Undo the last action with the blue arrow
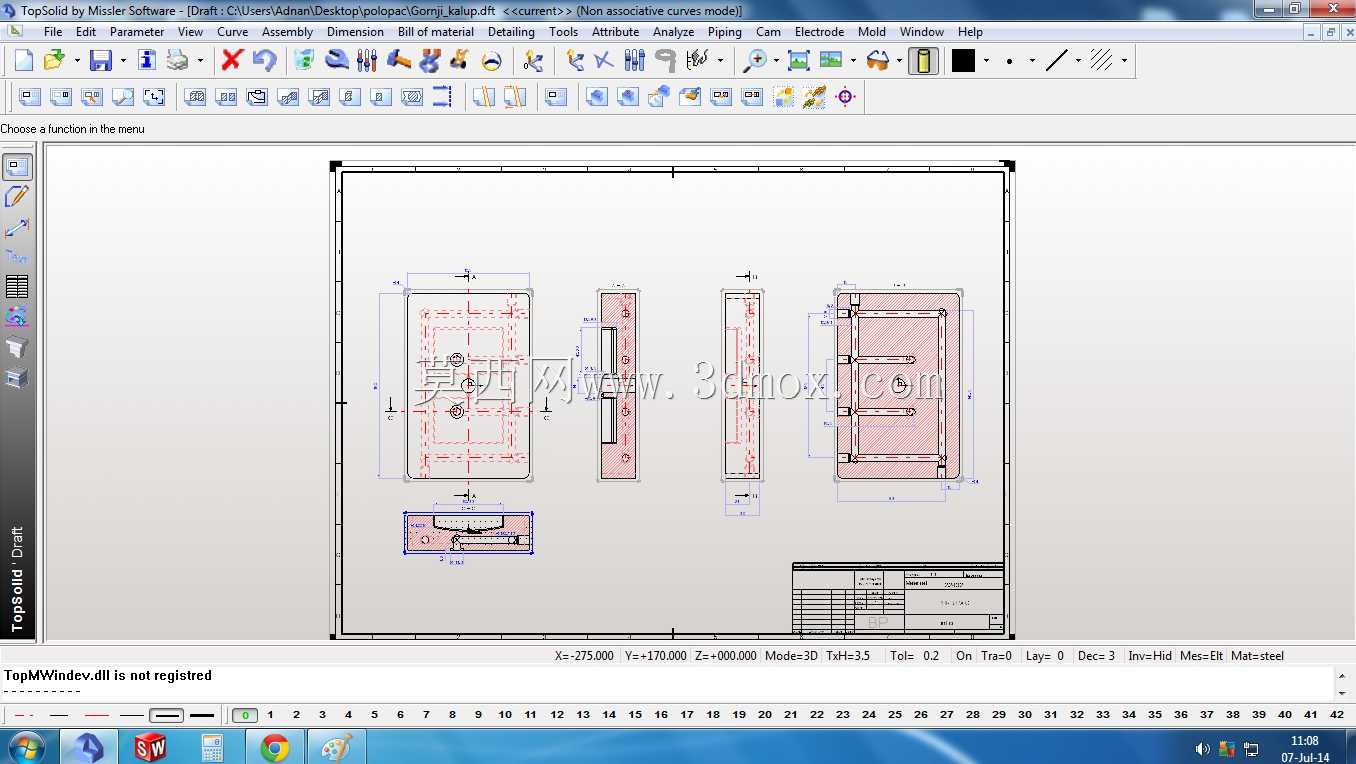Viewport: 1356px width, 764px height. point(264,61)
